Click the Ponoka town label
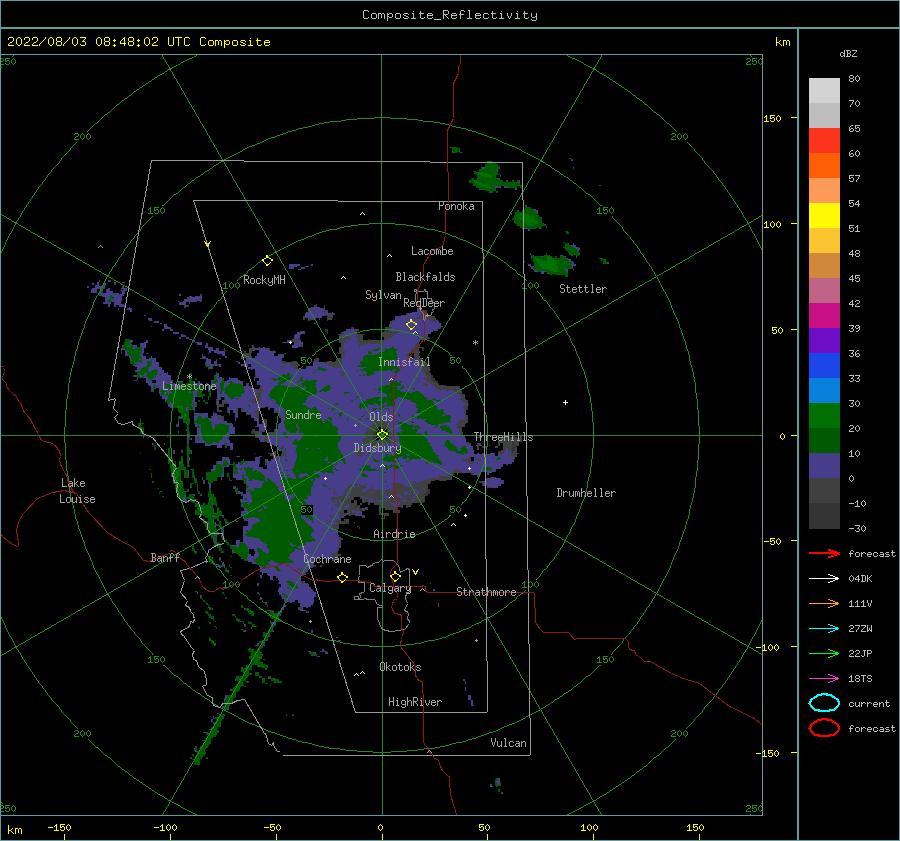900x841 pixels. point(456,206)
